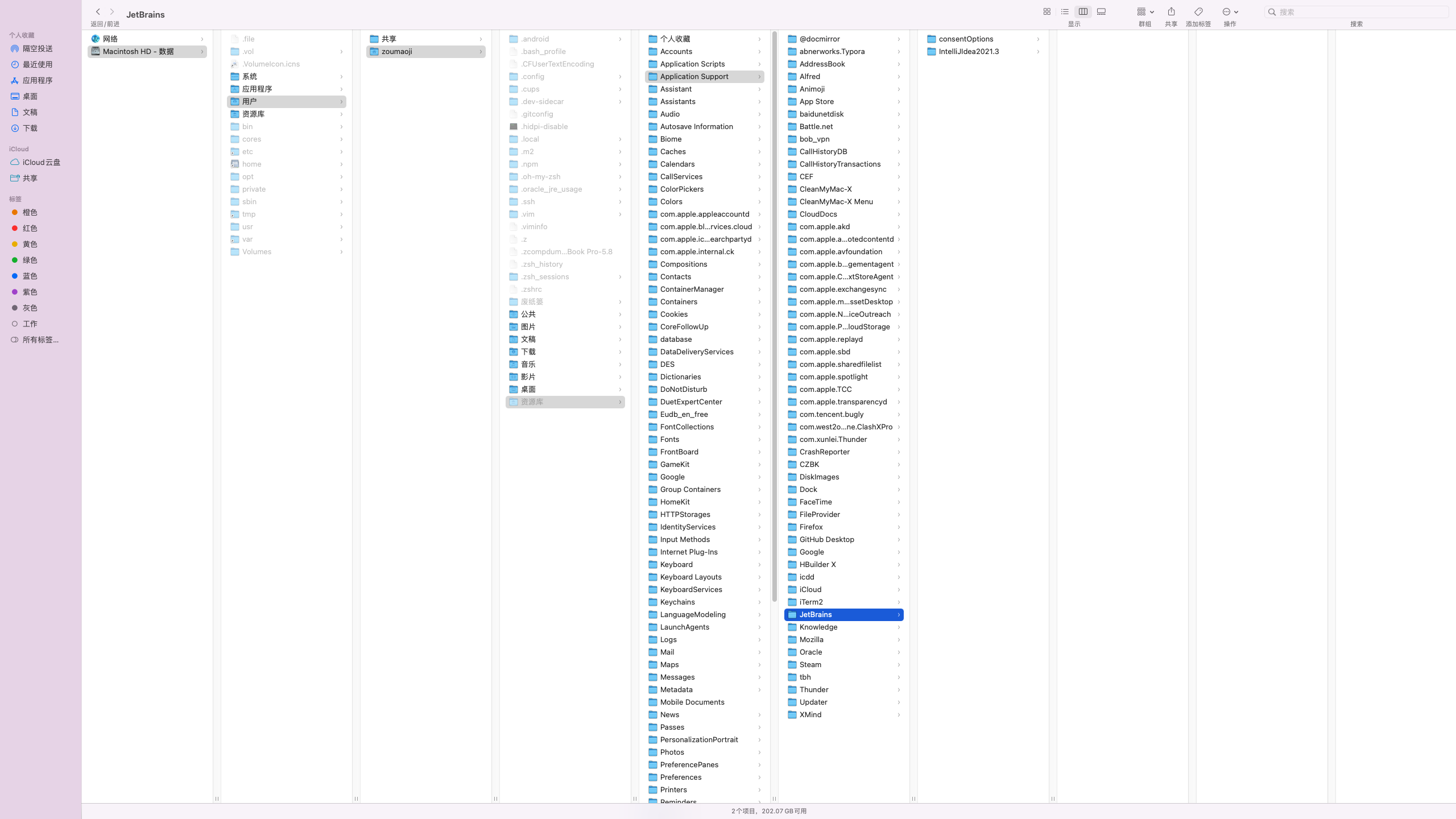Open the Action ellipsis dropdown menu
Viewport: 1456px width, 819px height.
[1230, 11]
